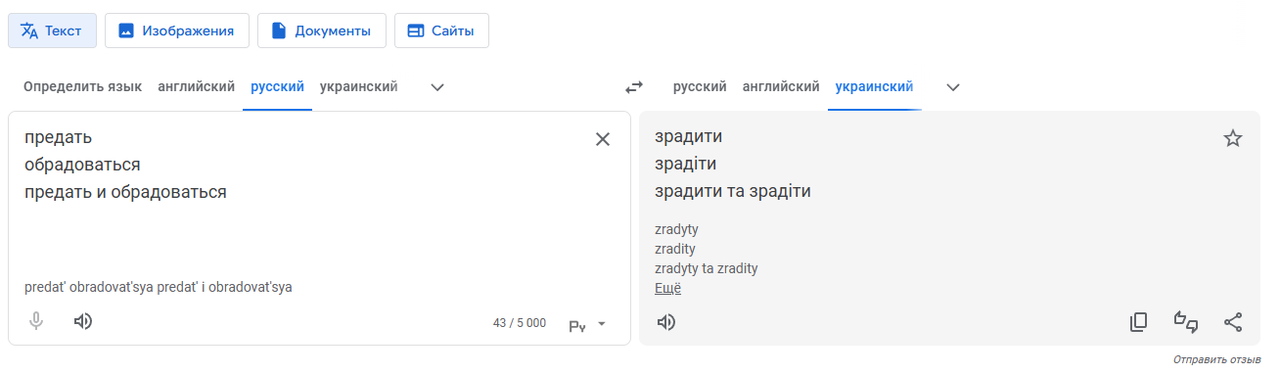Switch to Сайты translation mode

coord(441,30)
